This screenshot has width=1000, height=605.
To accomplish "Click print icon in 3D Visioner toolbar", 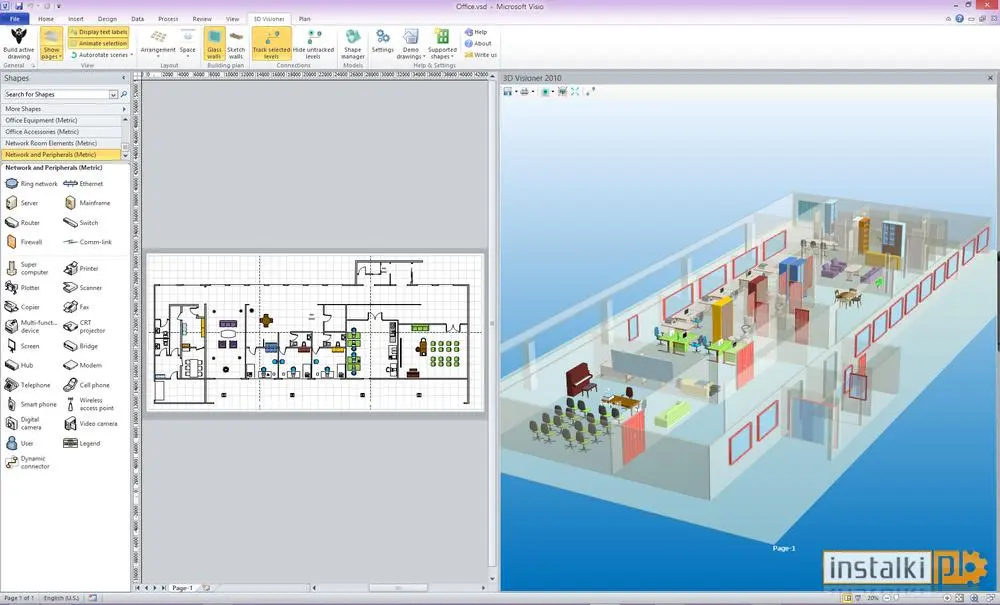I will (524, 92).
